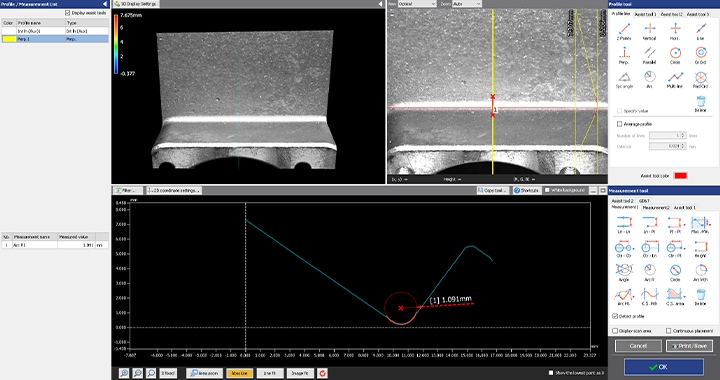Image resolution: width=720 pixels, height=380 pixels.
Task: Click the red reset rotate icon below graph
Action: click(322, 373)
